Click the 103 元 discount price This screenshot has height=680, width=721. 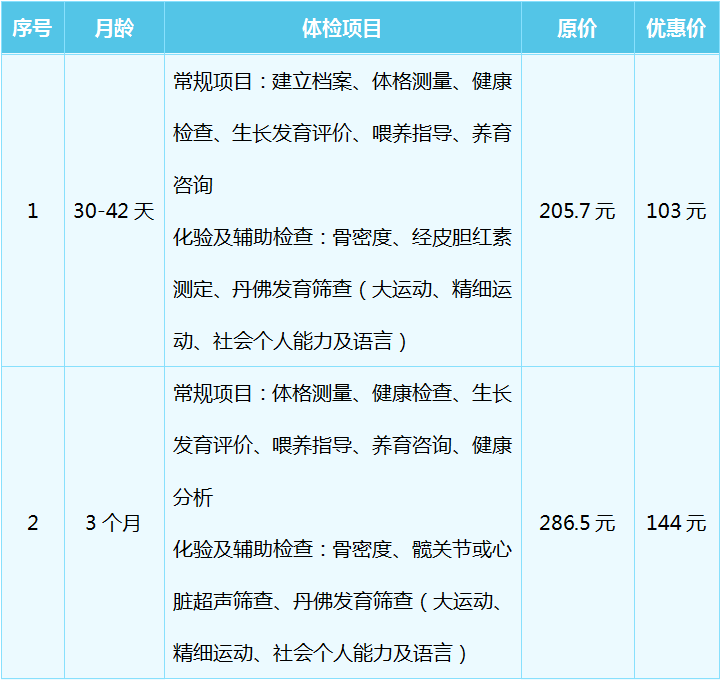tap(676, 211)
